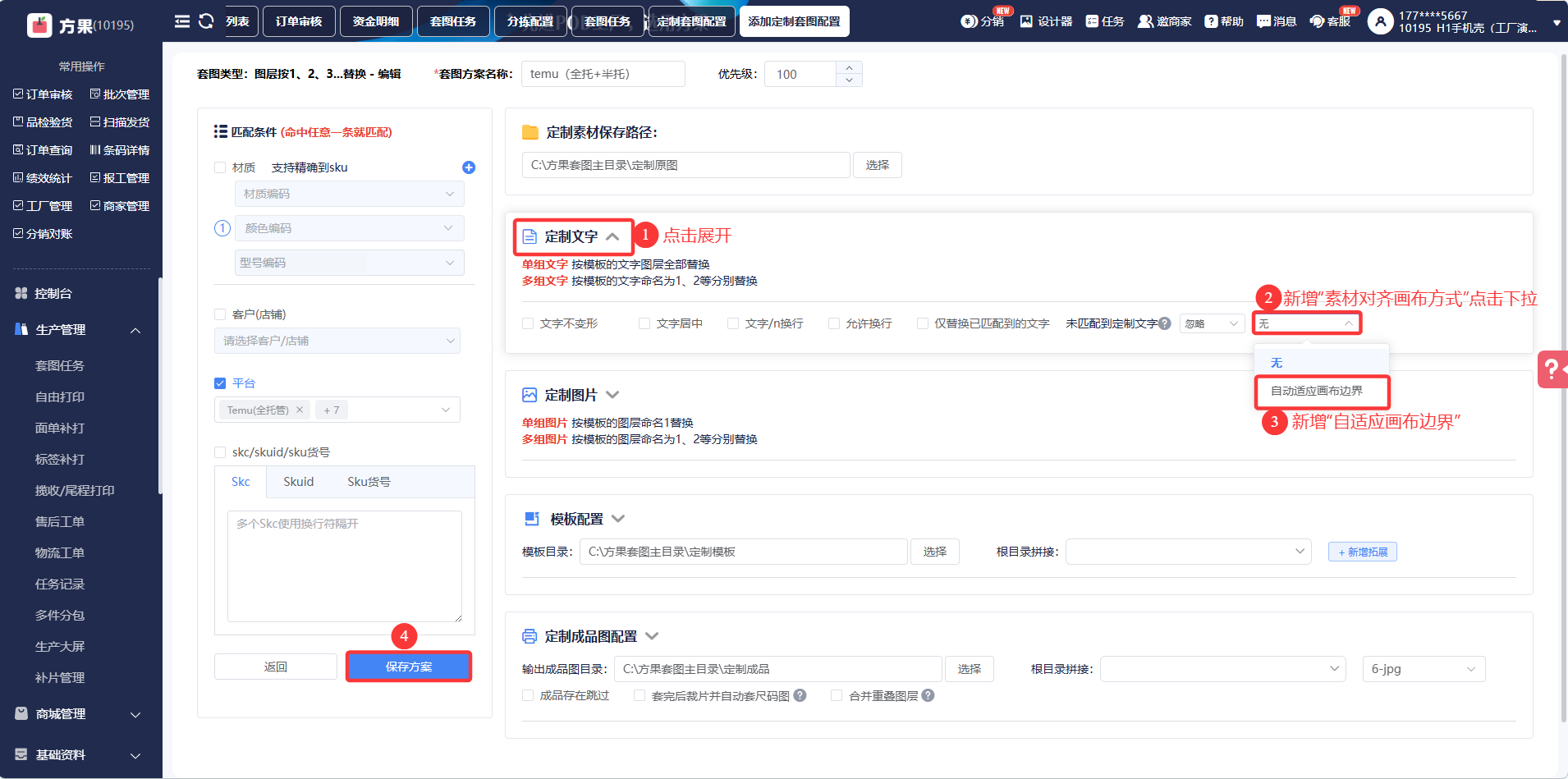Tick the 文字不变形 checkbox
Image resolution: width=1568 pixels, height=779 pixels.
[528, 323]
